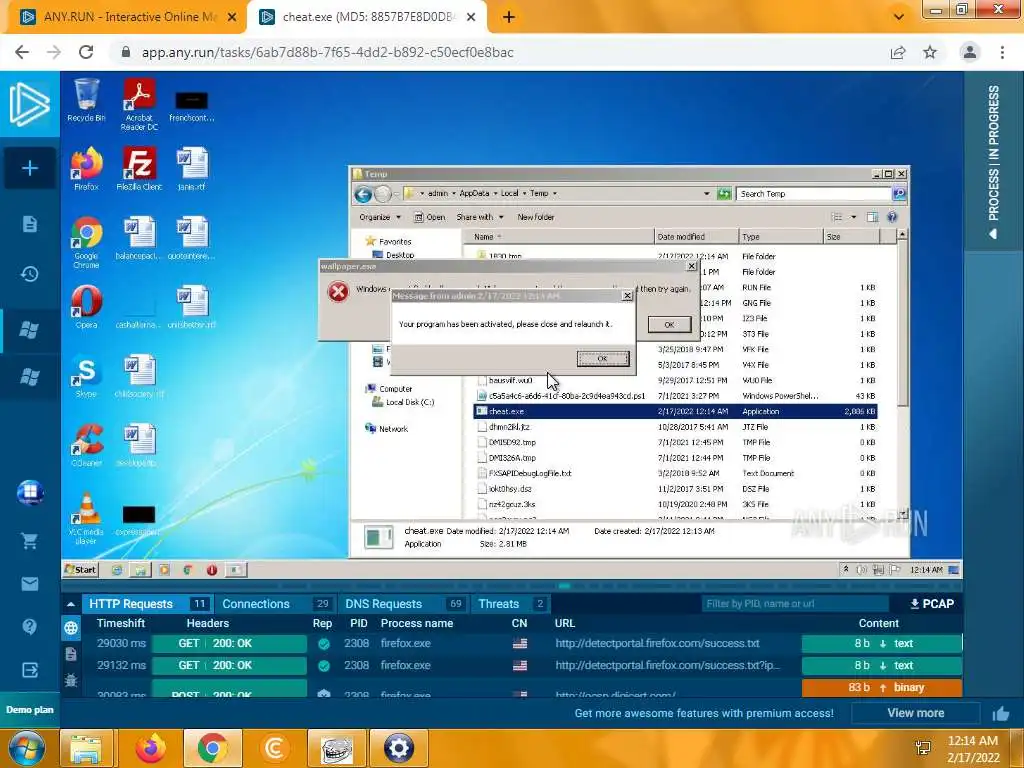Sort files by the Date modified column
Viewport: 1024px width, 768px height.
coord(696,237)
